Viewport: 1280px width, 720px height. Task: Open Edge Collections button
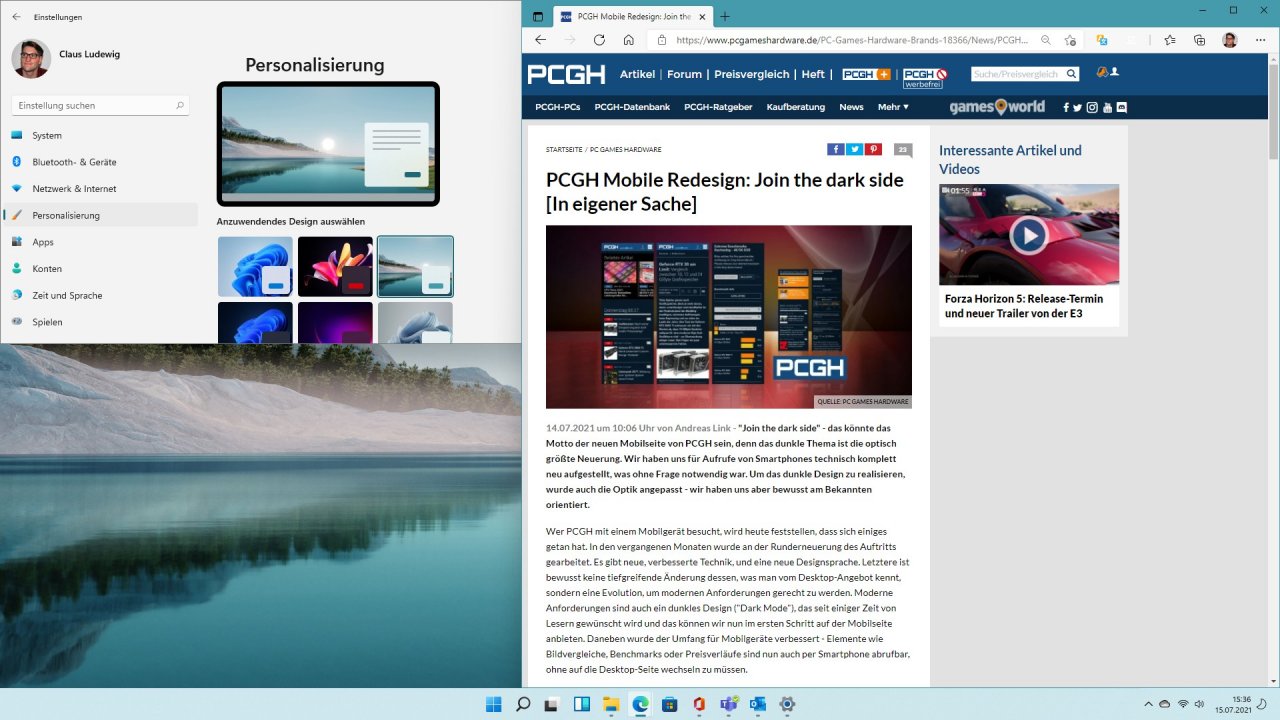point(1200,40)
